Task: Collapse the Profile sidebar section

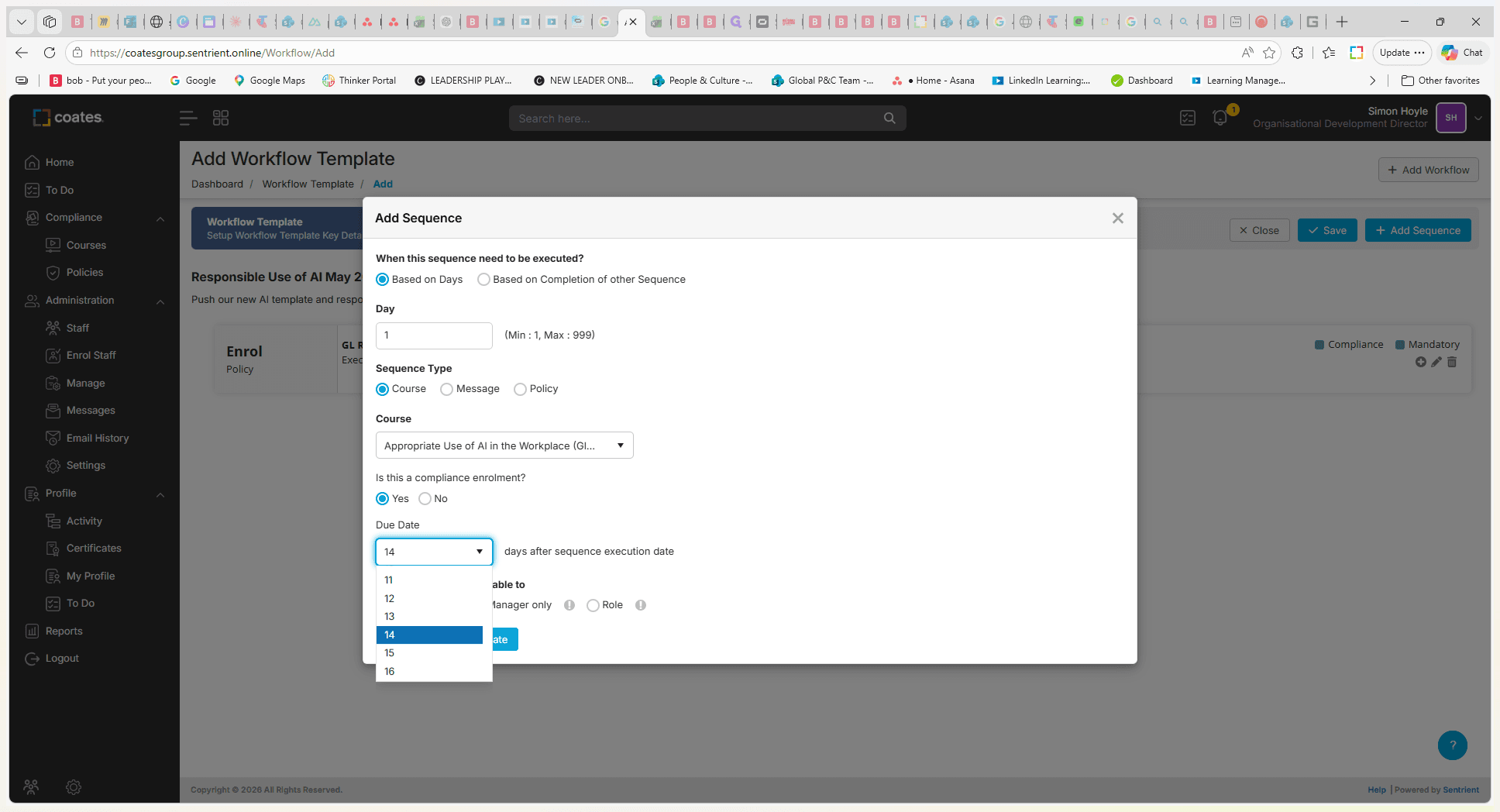Action: [x=160, y=494]
